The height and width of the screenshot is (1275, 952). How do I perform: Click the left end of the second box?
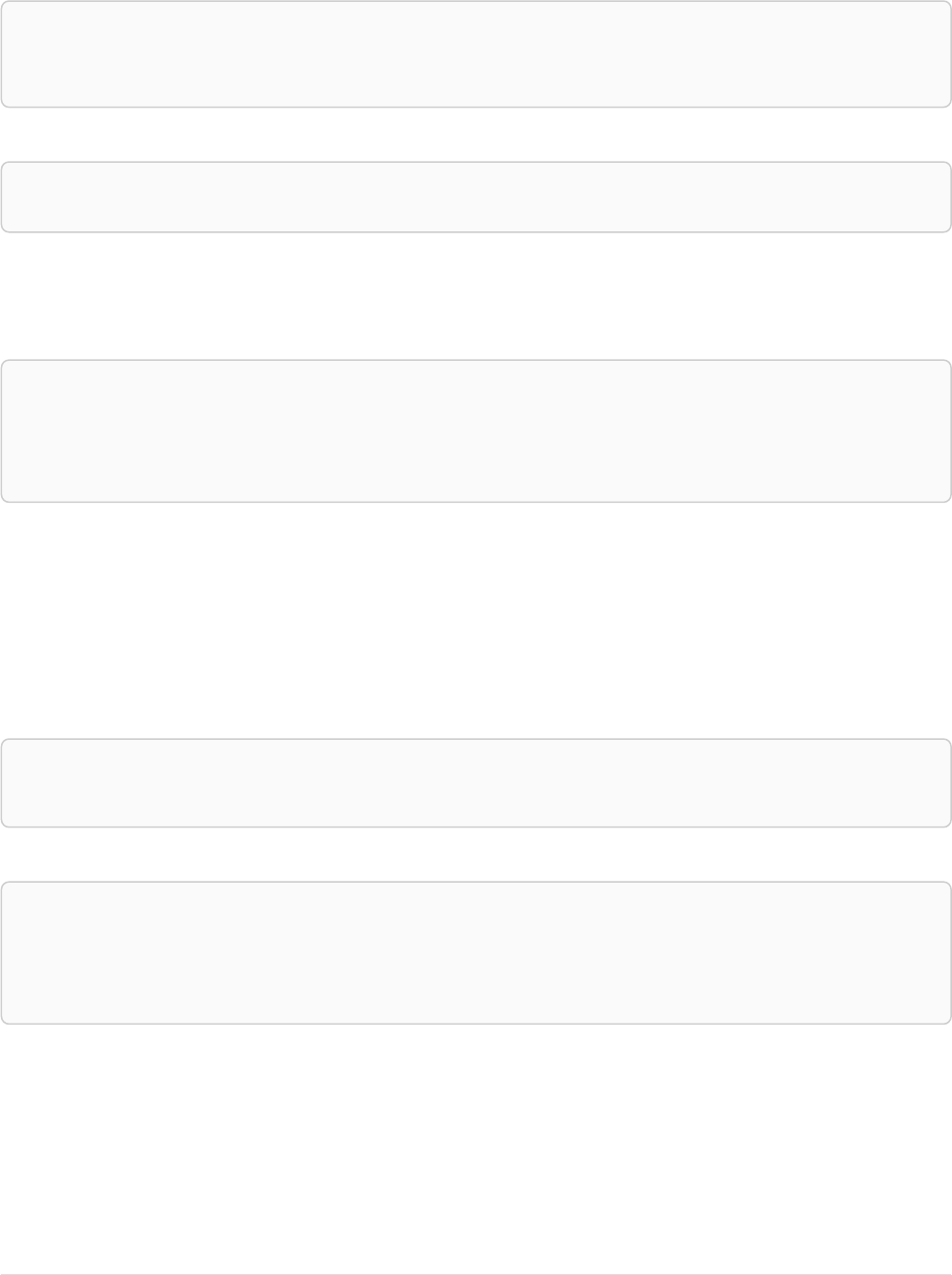pyautogui.click(x=3, y=197)
